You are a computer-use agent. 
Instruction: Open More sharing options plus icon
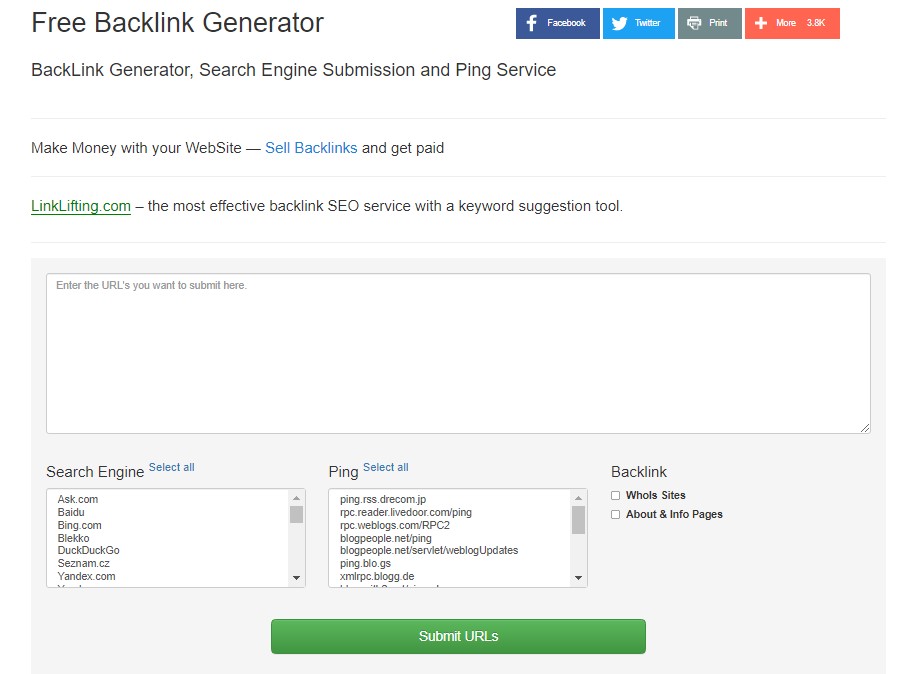pos(761,23)
